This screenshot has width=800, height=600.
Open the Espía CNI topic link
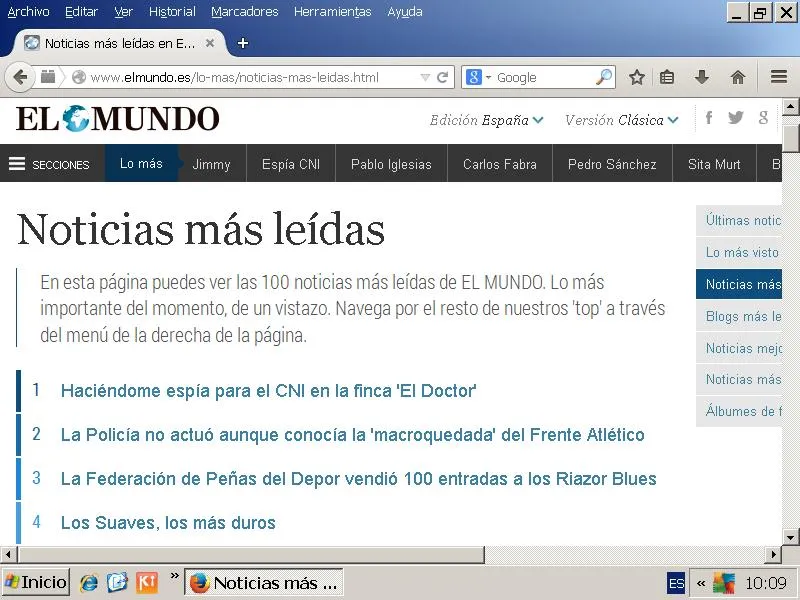tap(291, 164)
